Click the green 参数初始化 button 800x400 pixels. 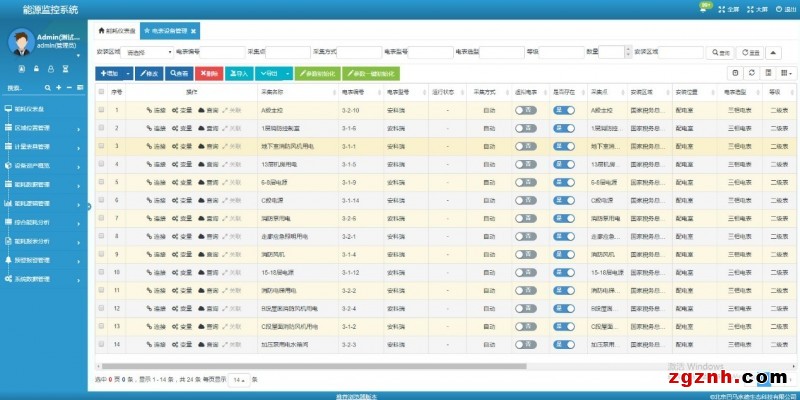317,73
